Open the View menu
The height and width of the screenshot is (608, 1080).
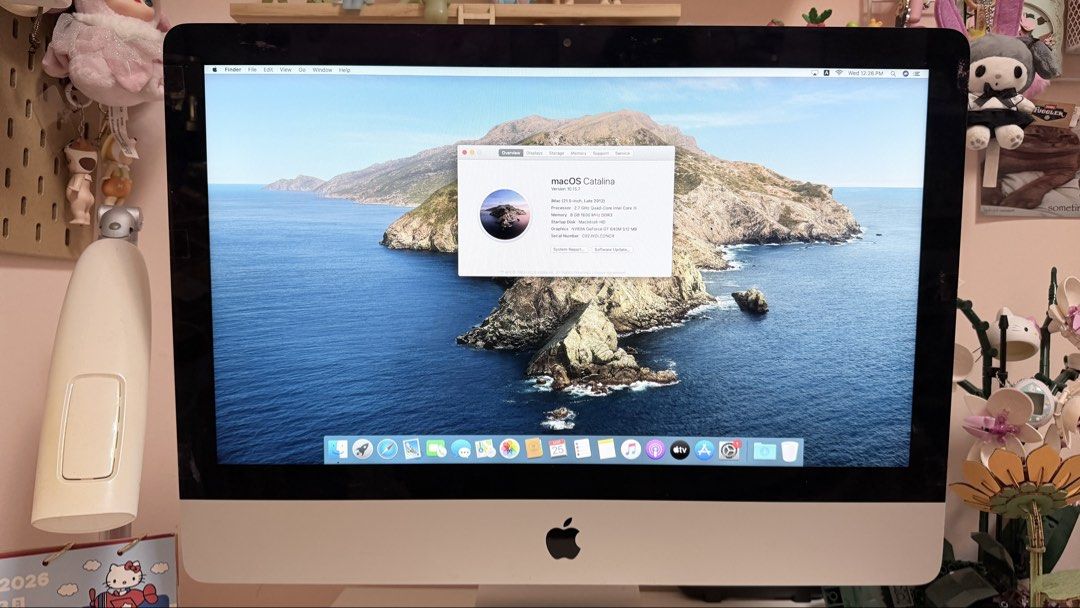point(285,70)
